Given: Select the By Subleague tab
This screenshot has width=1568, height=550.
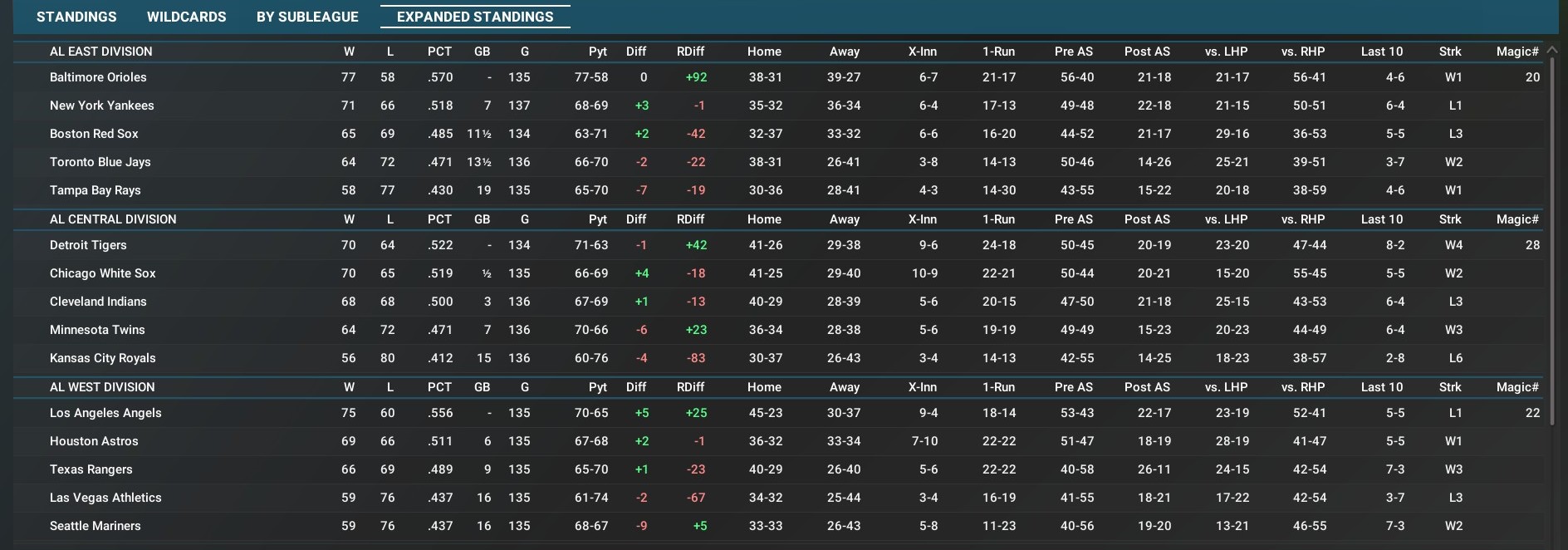Looking at the screenshot, I should (307, 17).
